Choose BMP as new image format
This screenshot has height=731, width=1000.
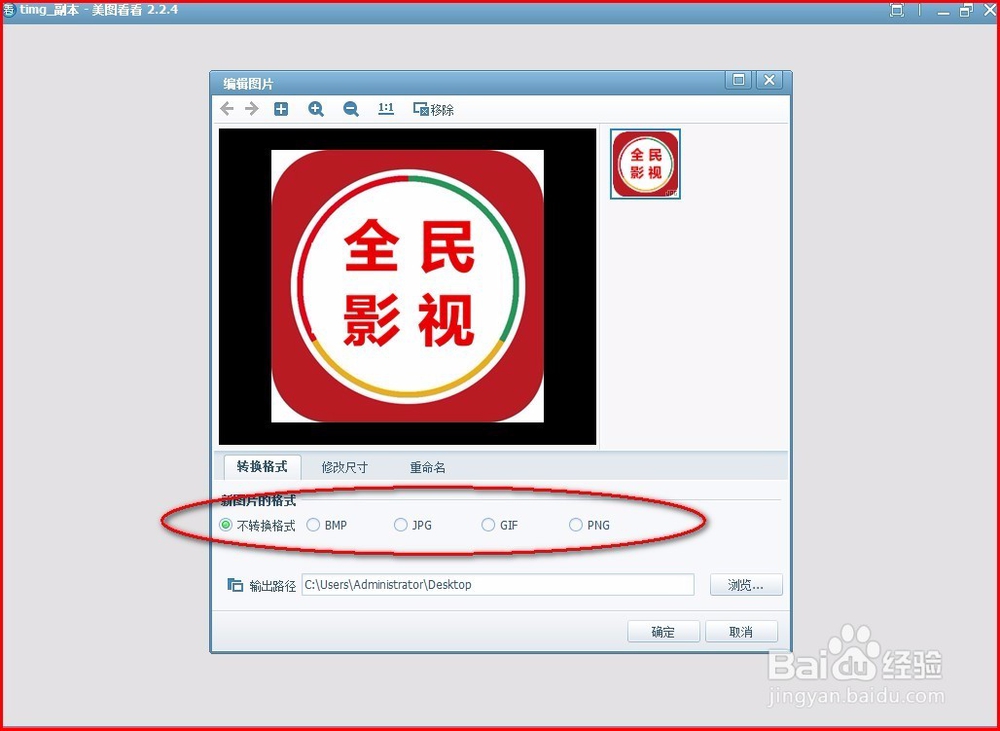pyautogui.click(x=327, y=525)
